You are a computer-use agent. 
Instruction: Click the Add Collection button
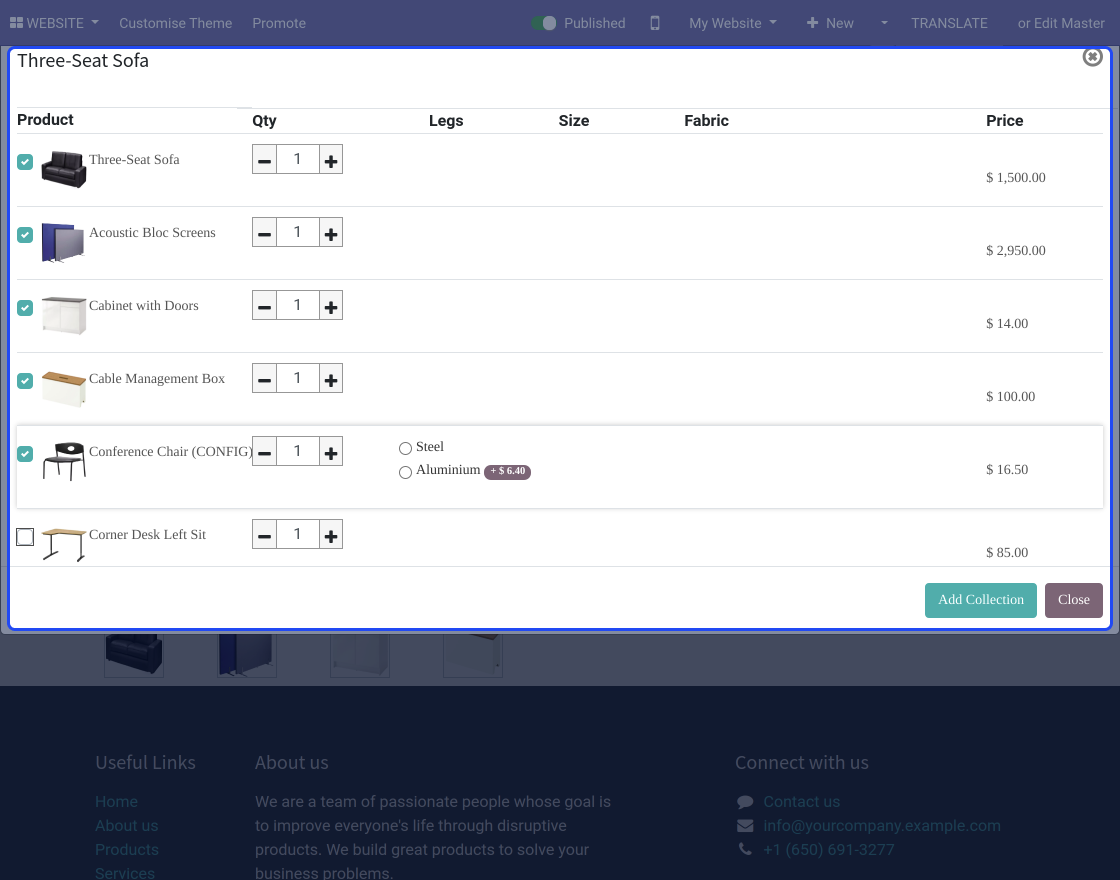click(x=981, y=600)
